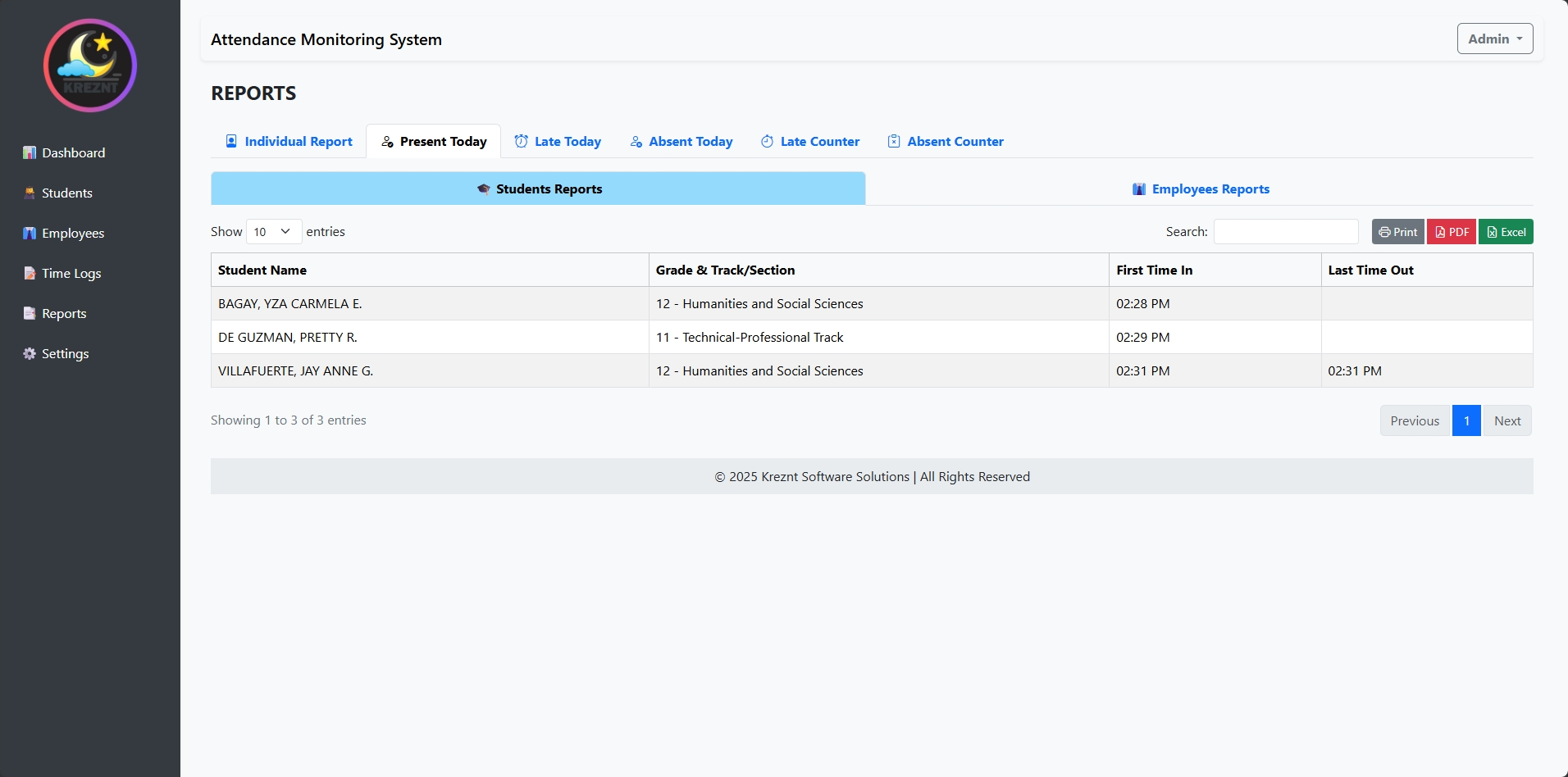Screen dimensions: 1568x777
Task: Click the printer icon on Print button
Action: pyautogui.click(x=1384, y=232)
